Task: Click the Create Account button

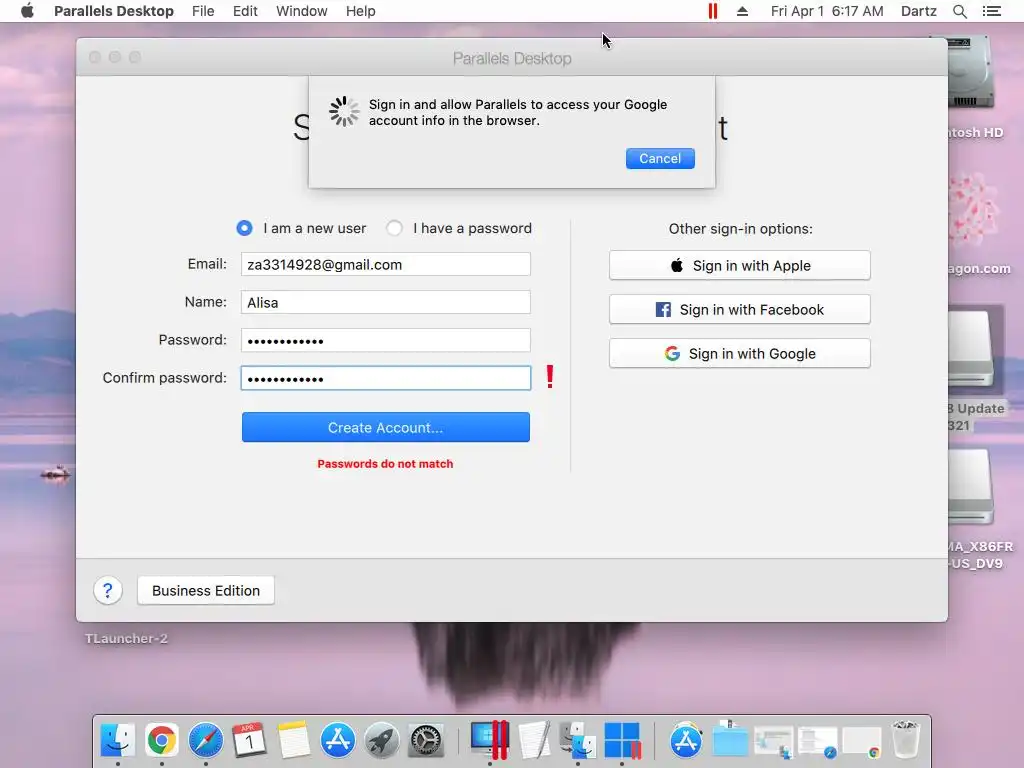Action: 385,427
